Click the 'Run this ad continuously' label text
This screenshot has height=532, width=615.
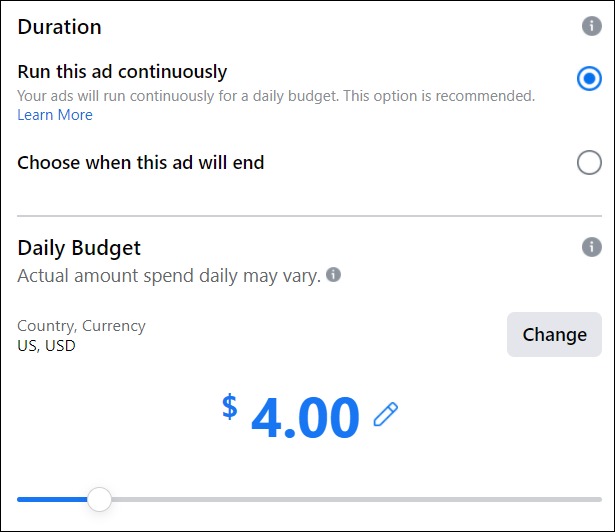tap(122, 72)
